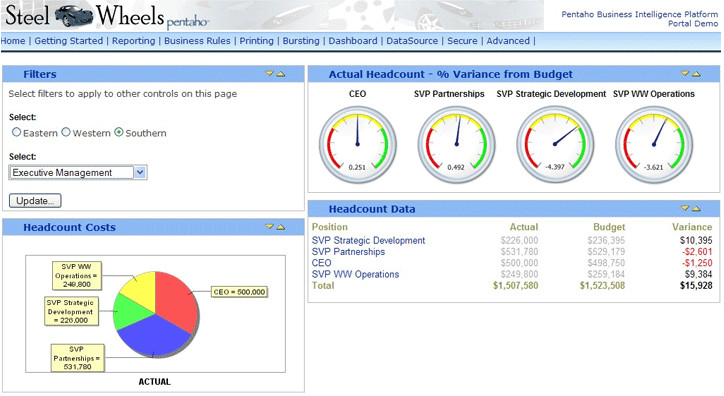Select the Eastern radio button

(17, 132)
